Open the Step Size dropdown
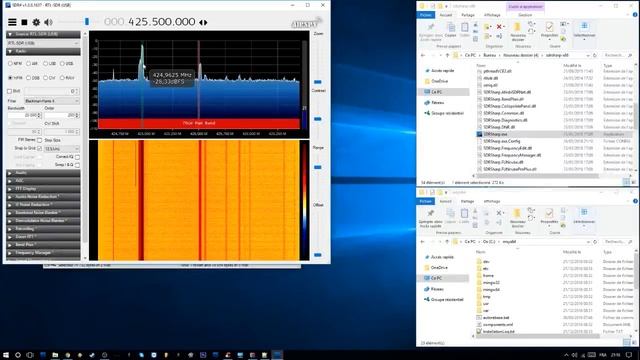 (x=62, y=149)
